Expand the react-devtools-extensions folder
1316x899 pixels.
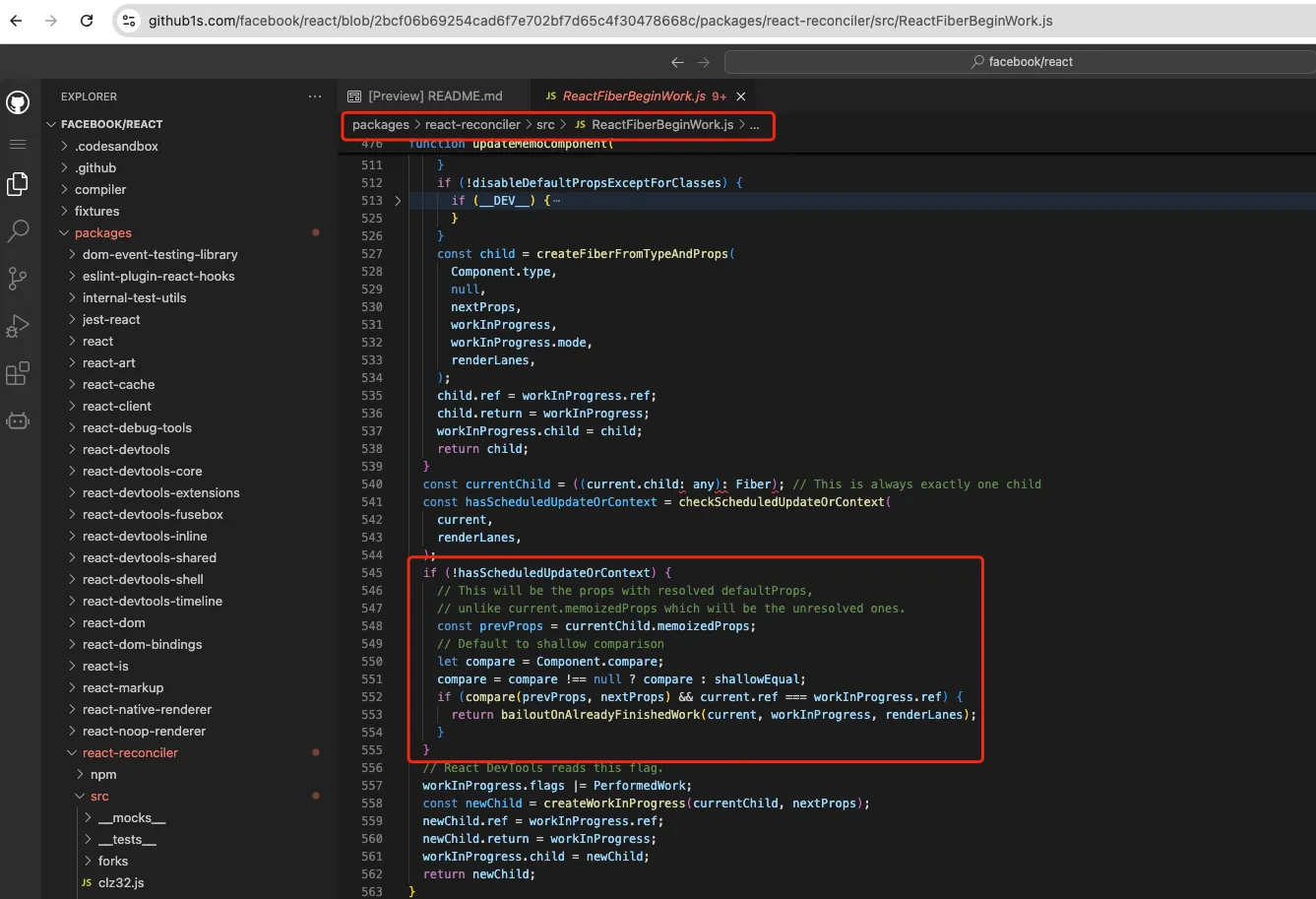click(189, 492)
